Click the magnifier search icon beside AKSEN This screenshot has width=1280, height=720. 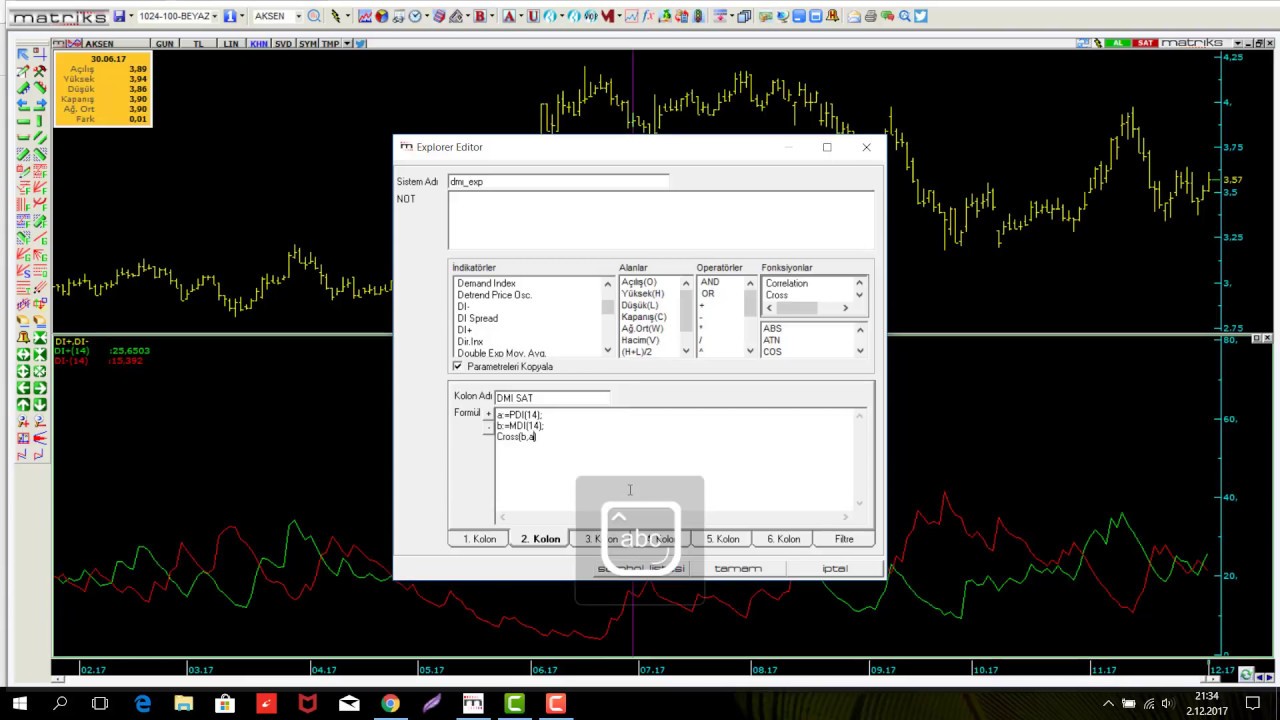click(314, 16)
